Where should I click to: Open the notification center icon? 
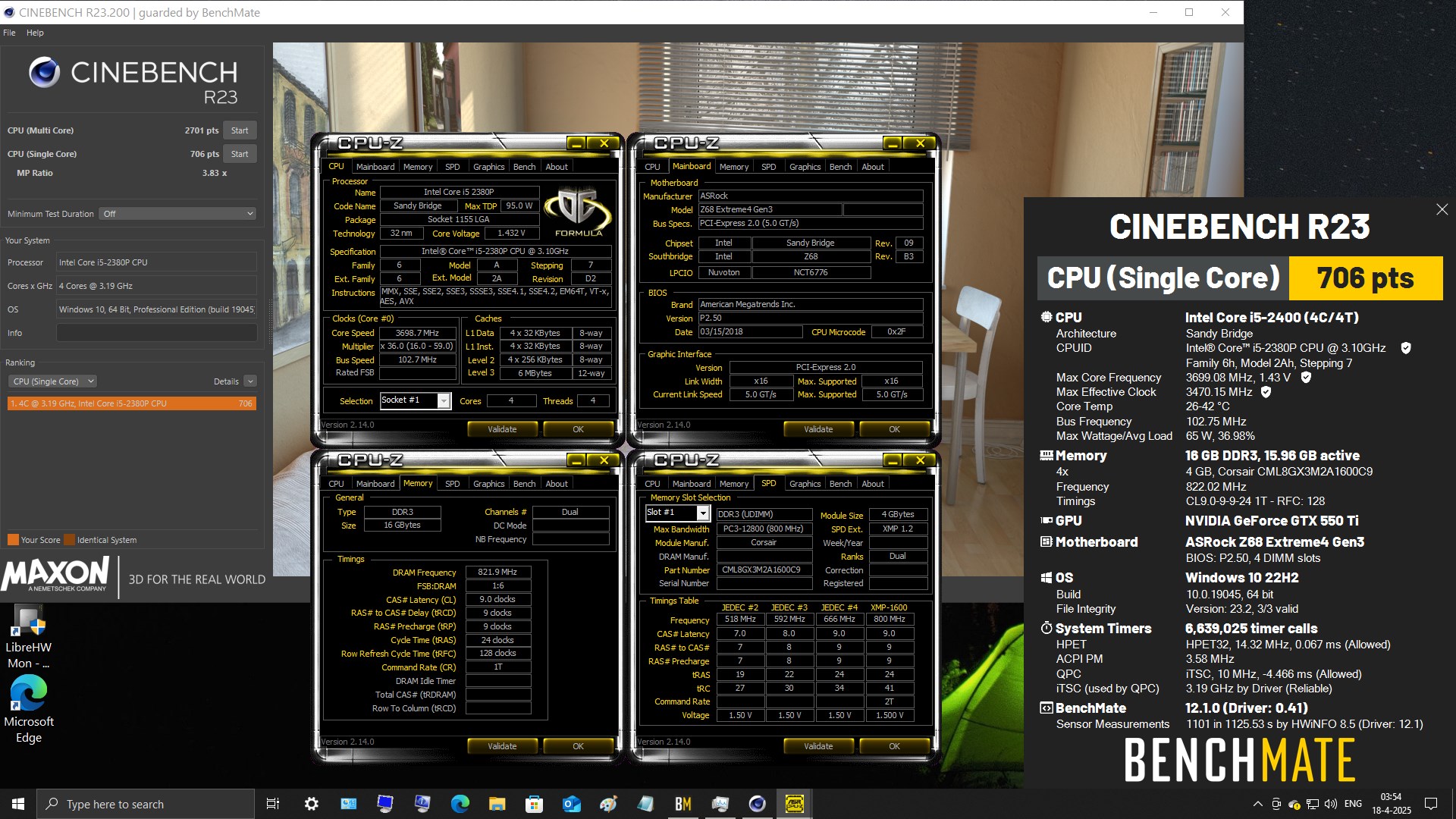point(1431,804)
